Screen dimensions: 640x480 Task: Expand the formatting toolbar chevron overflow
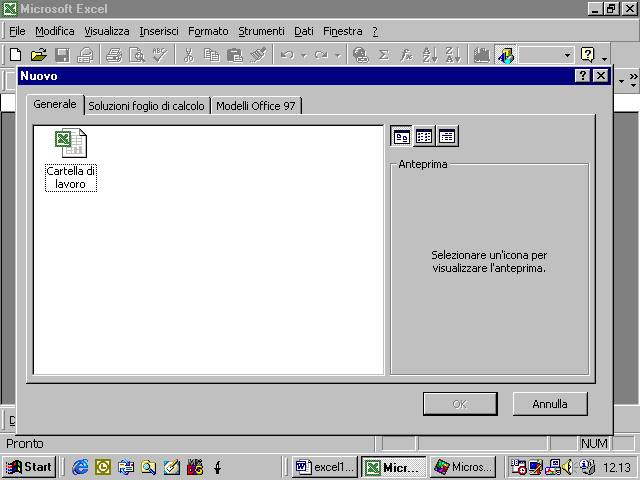pyautogui.click(x=633, y=80)
